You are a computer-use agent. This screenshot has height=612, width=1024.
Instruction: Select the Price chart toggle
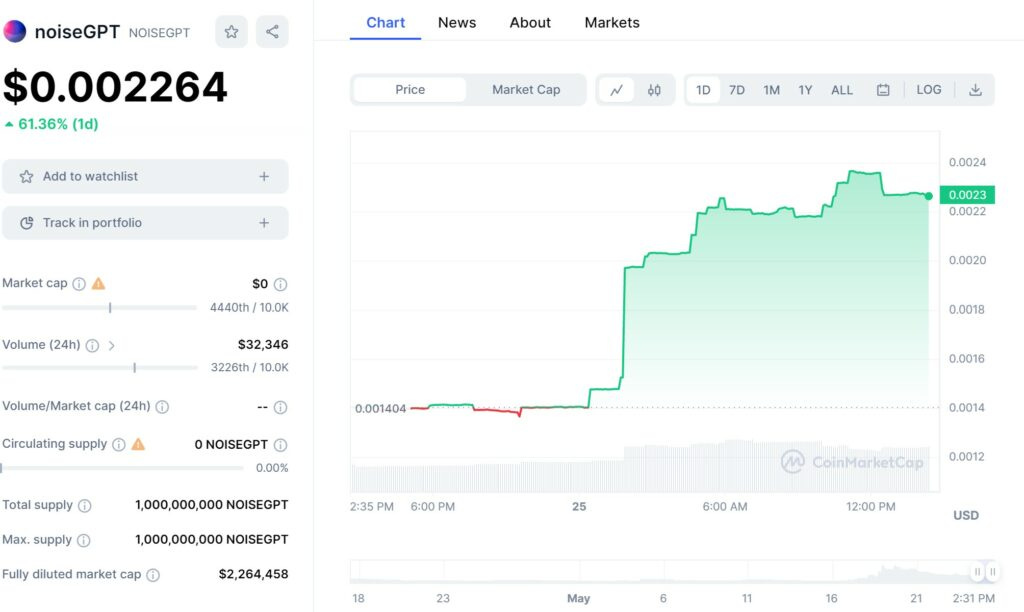[409, 89]
